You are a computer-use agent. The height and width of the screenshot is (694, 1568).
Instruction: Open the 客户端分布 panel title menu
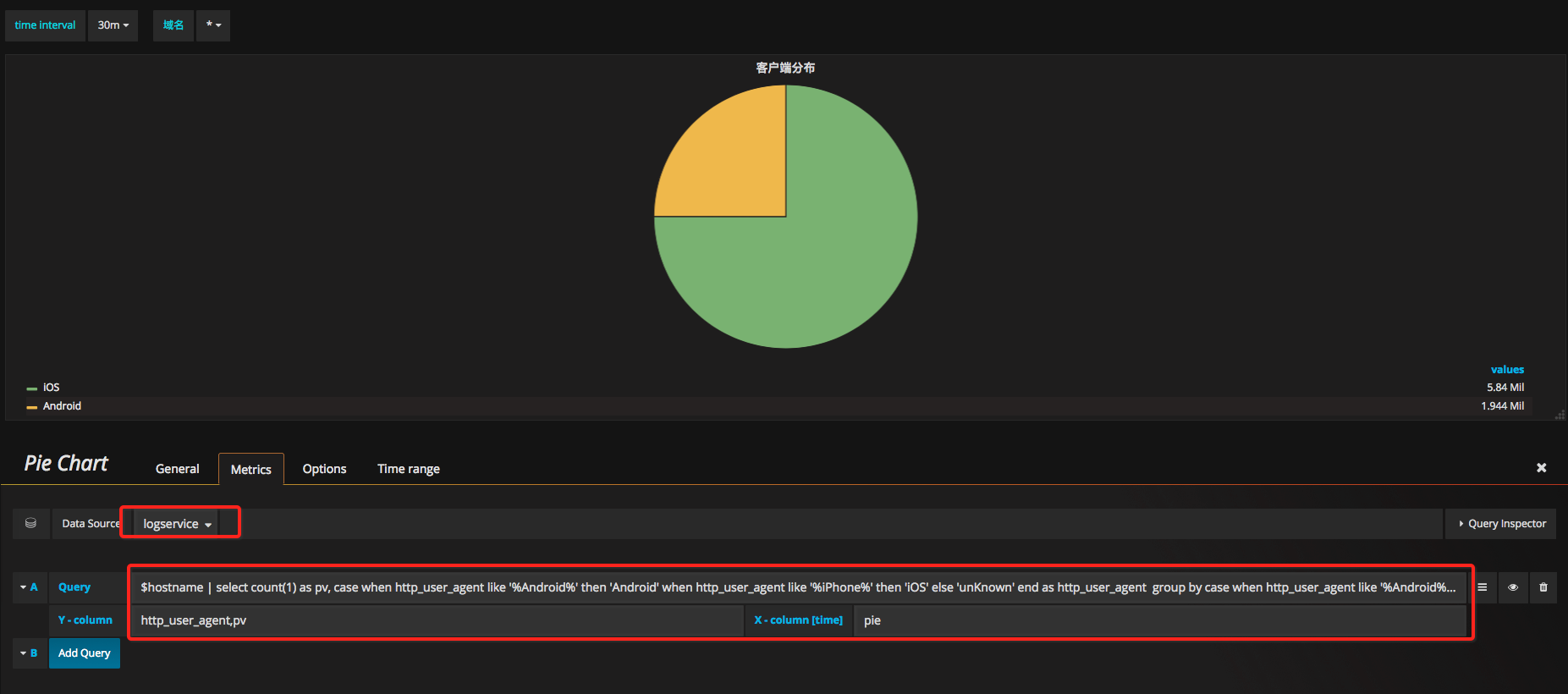[785, 68]
